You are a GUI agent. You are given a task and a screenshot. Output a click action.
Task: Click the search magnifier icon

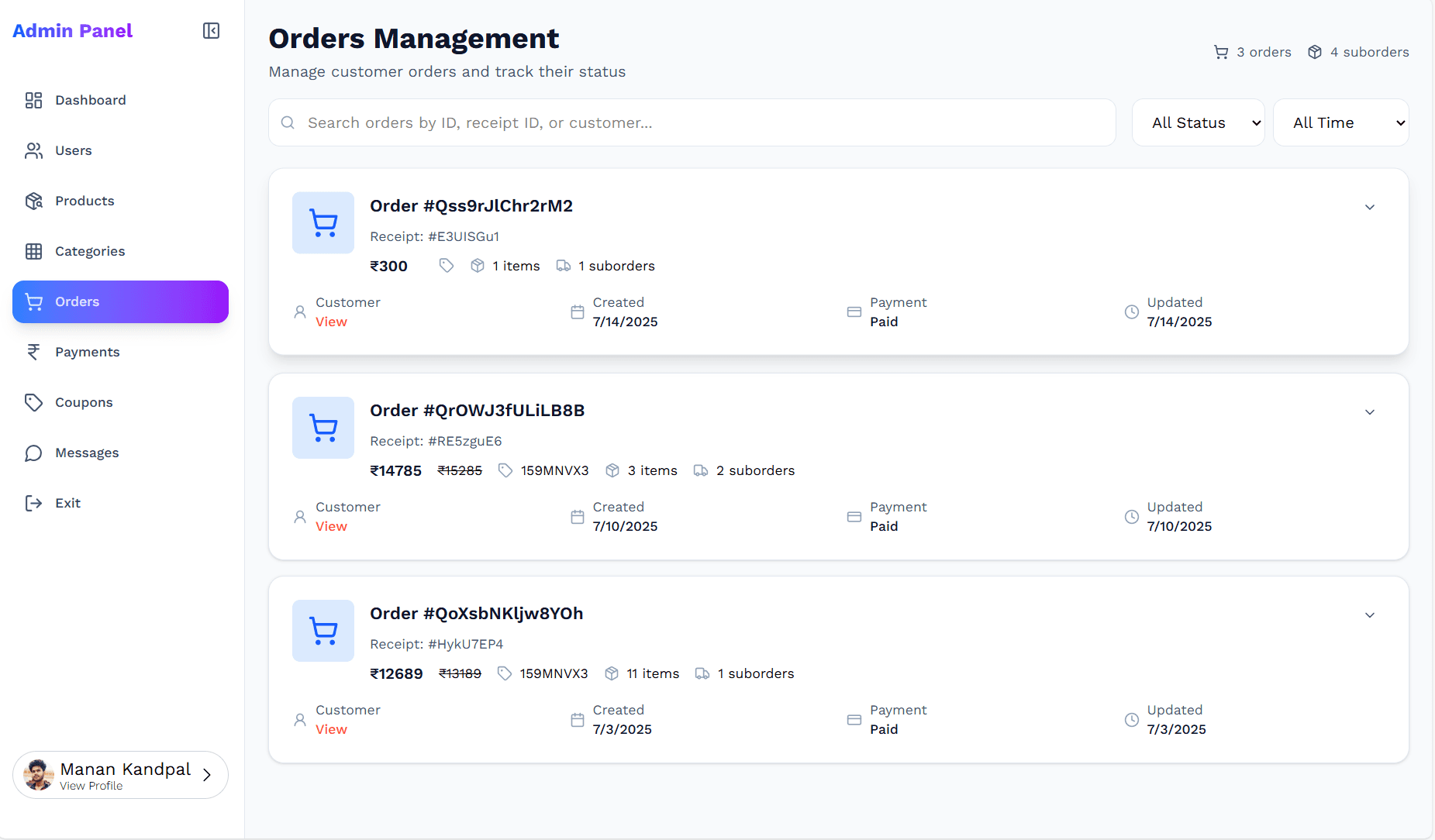coord(288,122)
